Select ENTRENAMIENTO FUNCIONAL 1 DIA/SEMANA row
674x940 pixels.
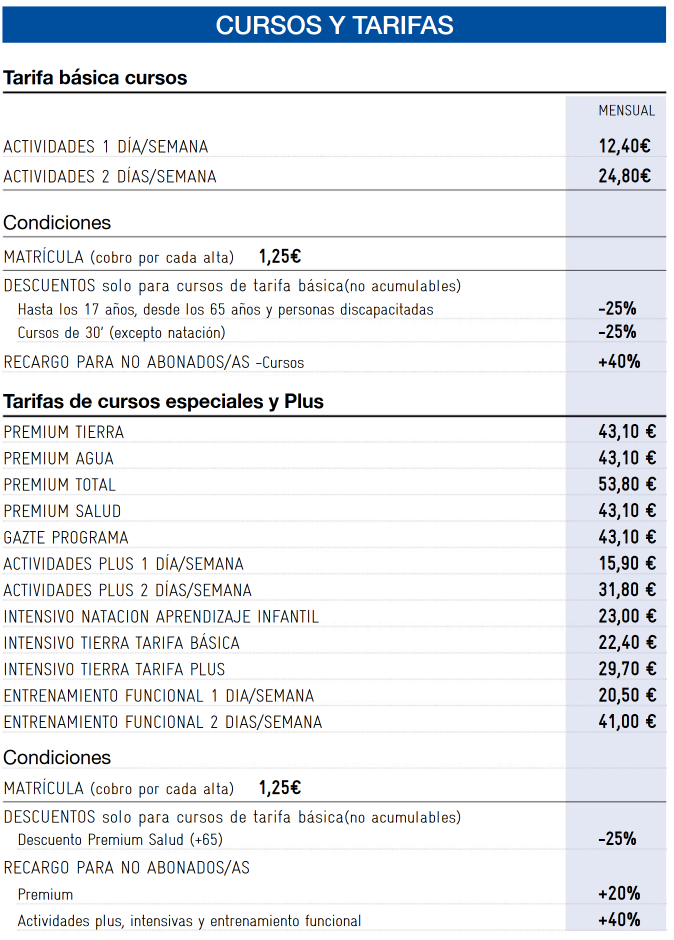click(334, 695)
